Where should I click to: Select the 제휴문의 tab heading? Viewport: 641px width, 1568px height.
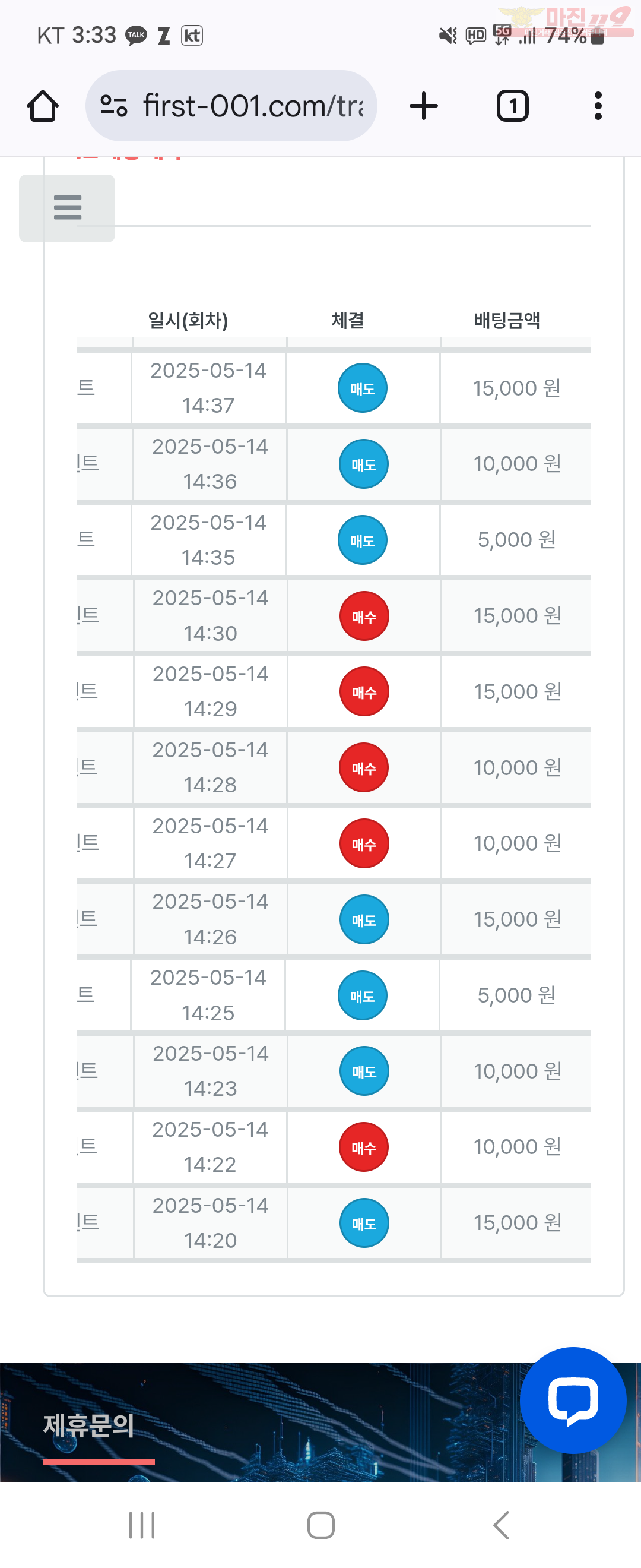(x=89, y=1425)
